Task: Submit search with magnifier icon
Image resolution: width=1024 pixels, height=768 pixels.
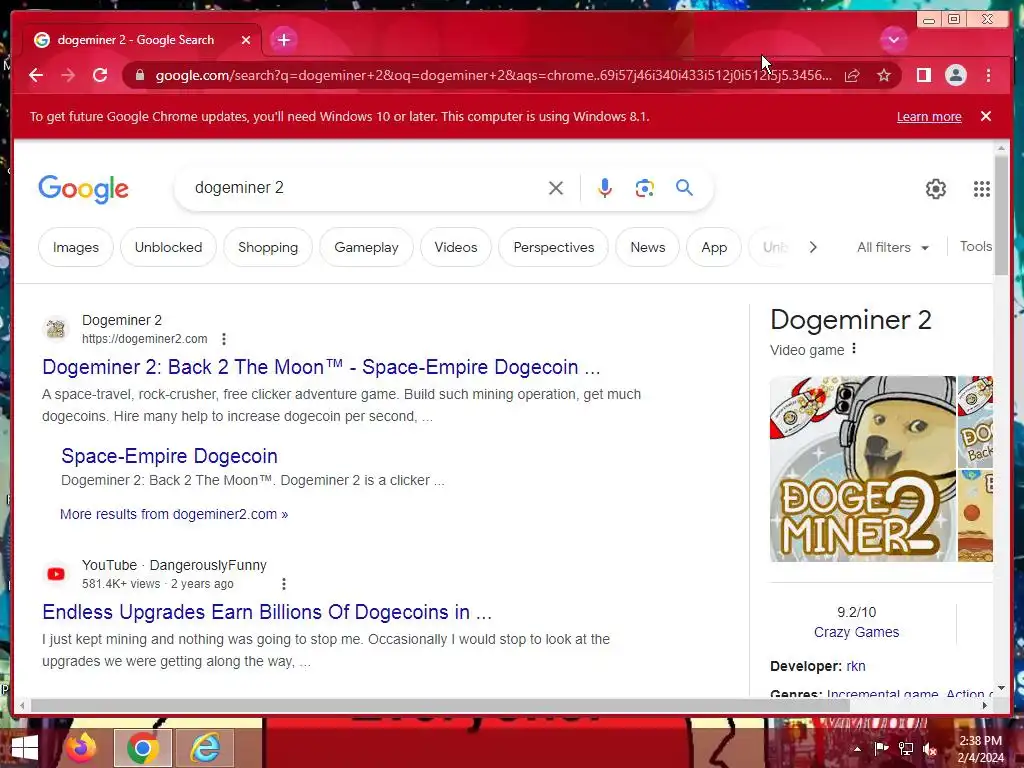Action: (684, 188)
